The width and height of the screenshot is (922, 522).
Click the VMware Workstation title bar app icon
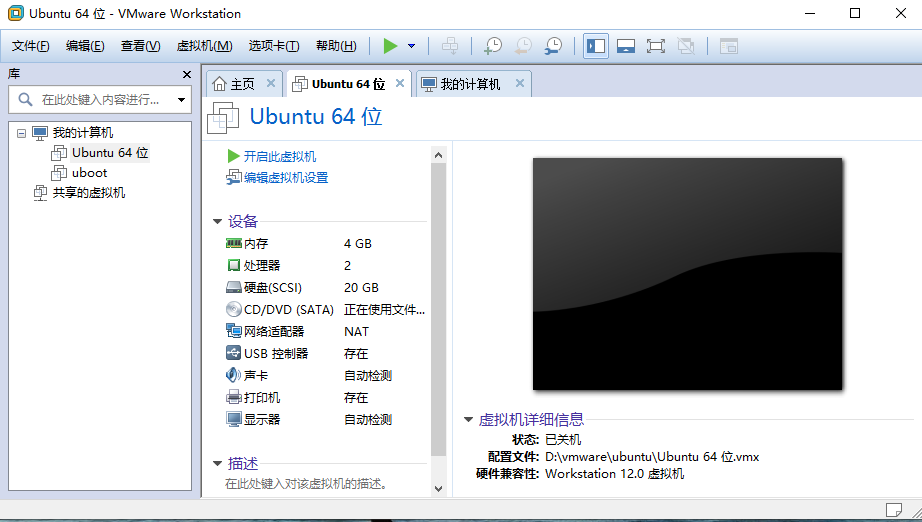(16, 13)
